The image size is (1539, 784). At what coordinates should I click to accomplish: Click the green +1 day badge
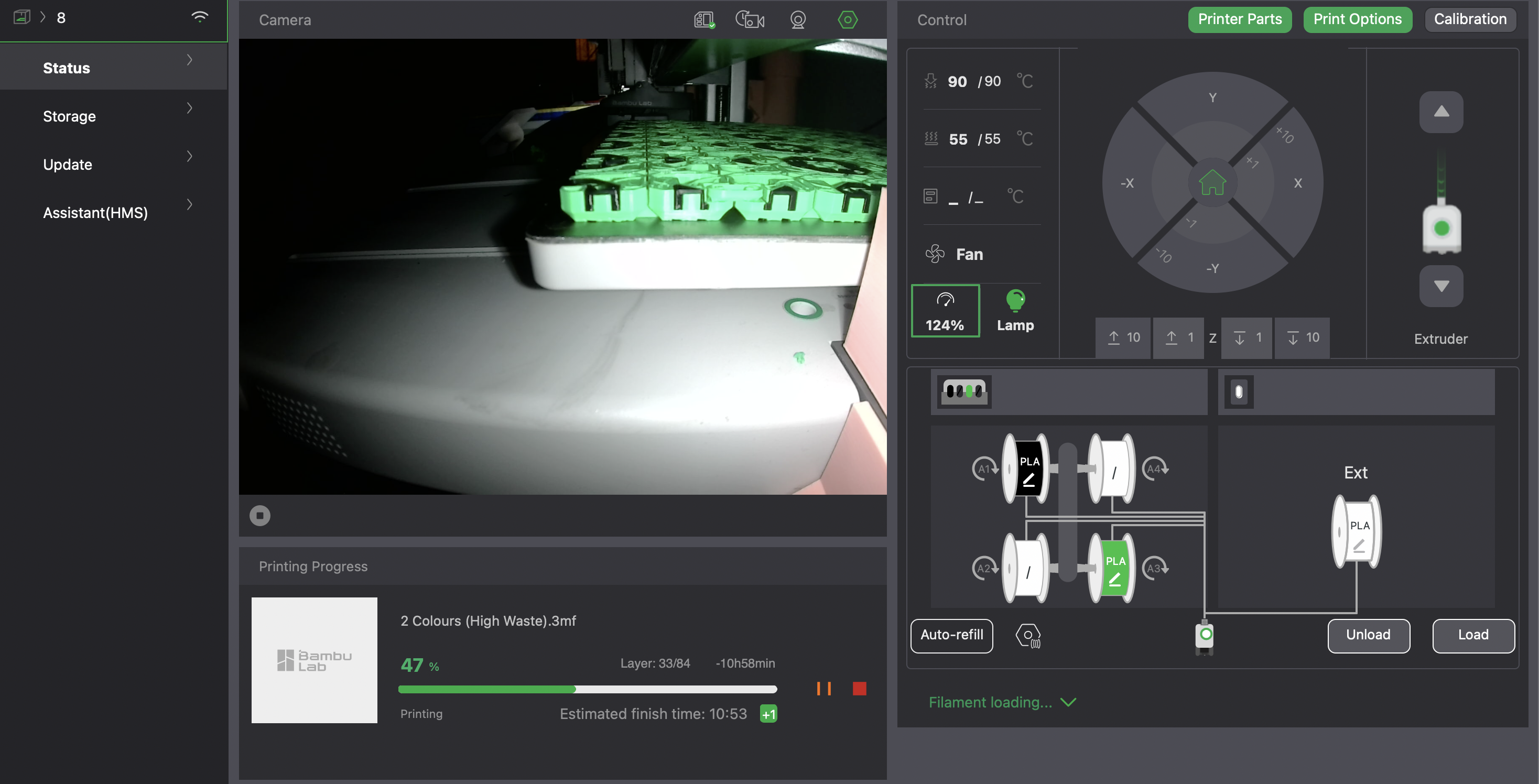(768, 714)
